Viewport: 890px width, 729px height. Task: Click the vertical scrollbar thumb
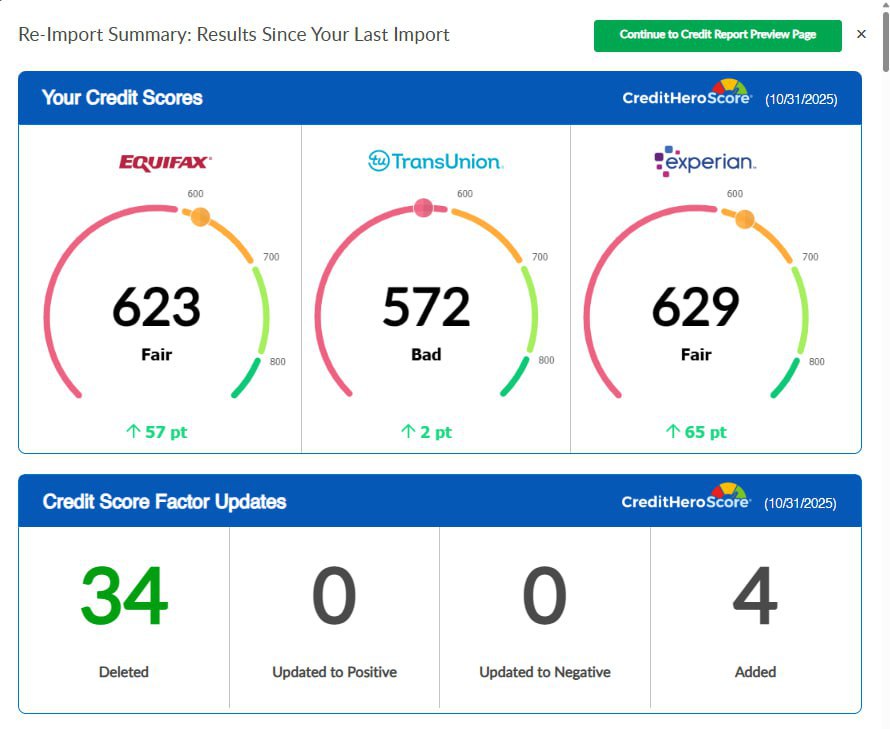coord(885,41)
